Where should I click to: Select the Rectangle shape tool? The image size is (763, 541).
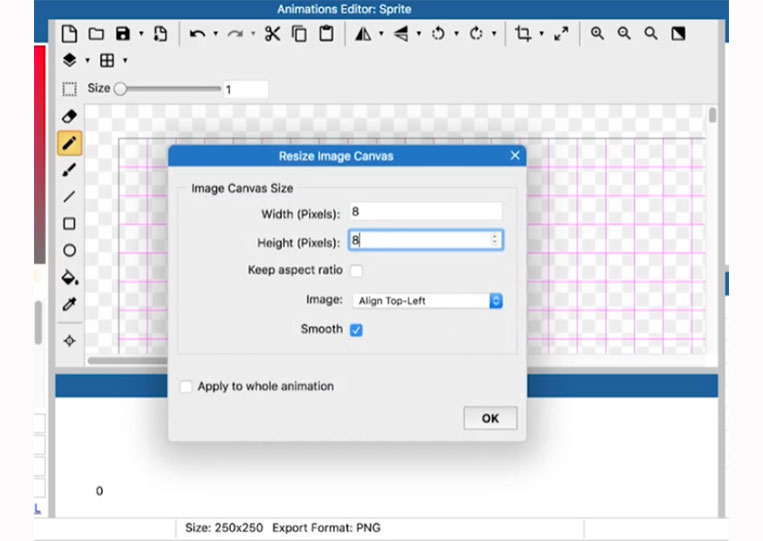pos(70,223)
